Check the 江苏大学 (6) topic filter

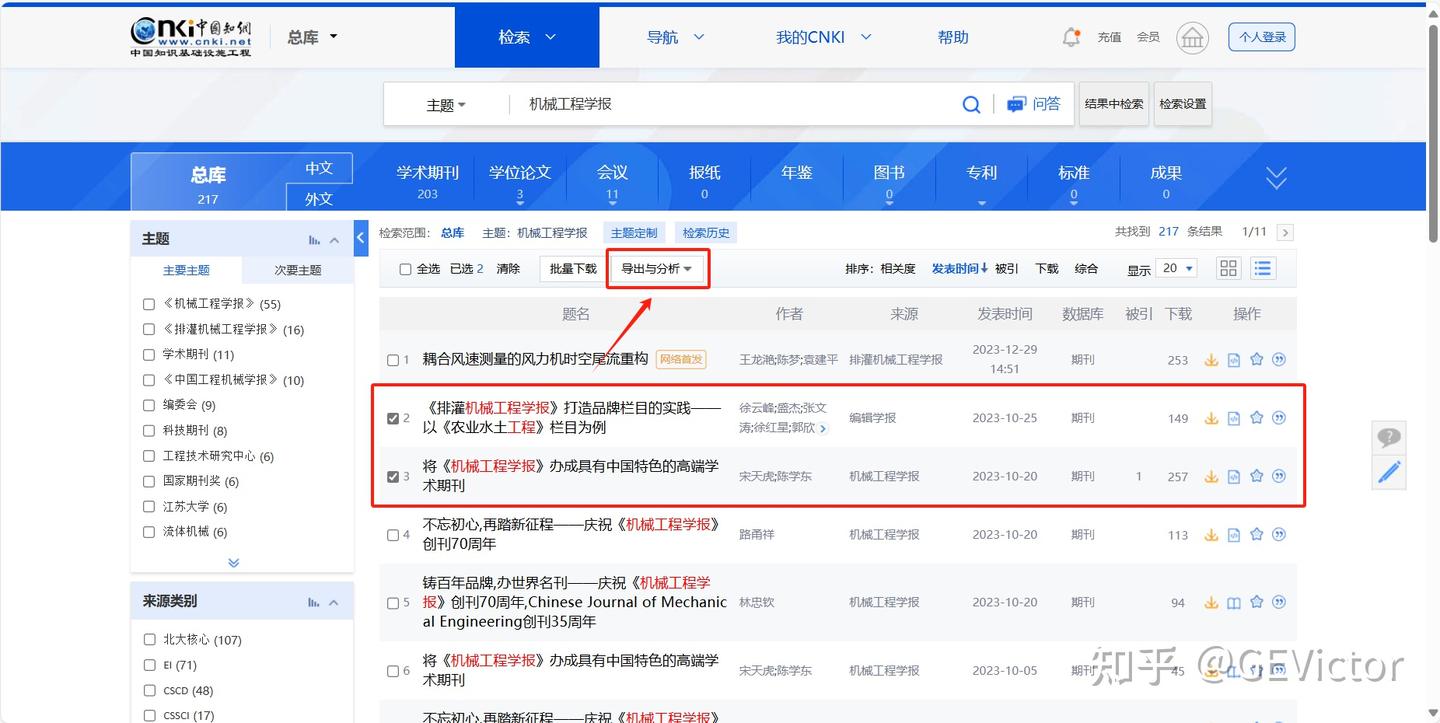(x=149, y=507)
